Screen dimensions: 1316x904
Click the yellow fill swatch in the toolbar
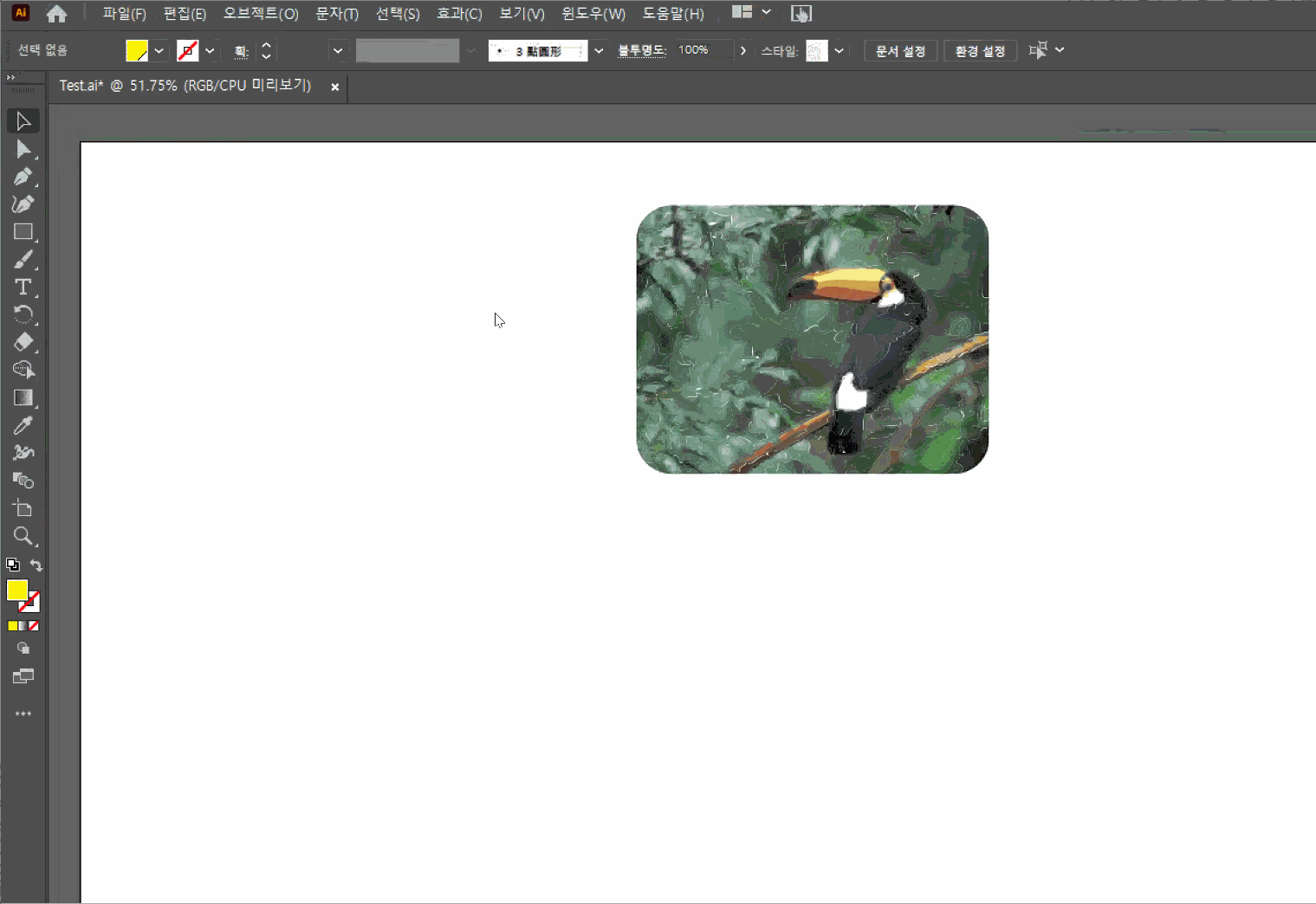[x=16, y=590]
